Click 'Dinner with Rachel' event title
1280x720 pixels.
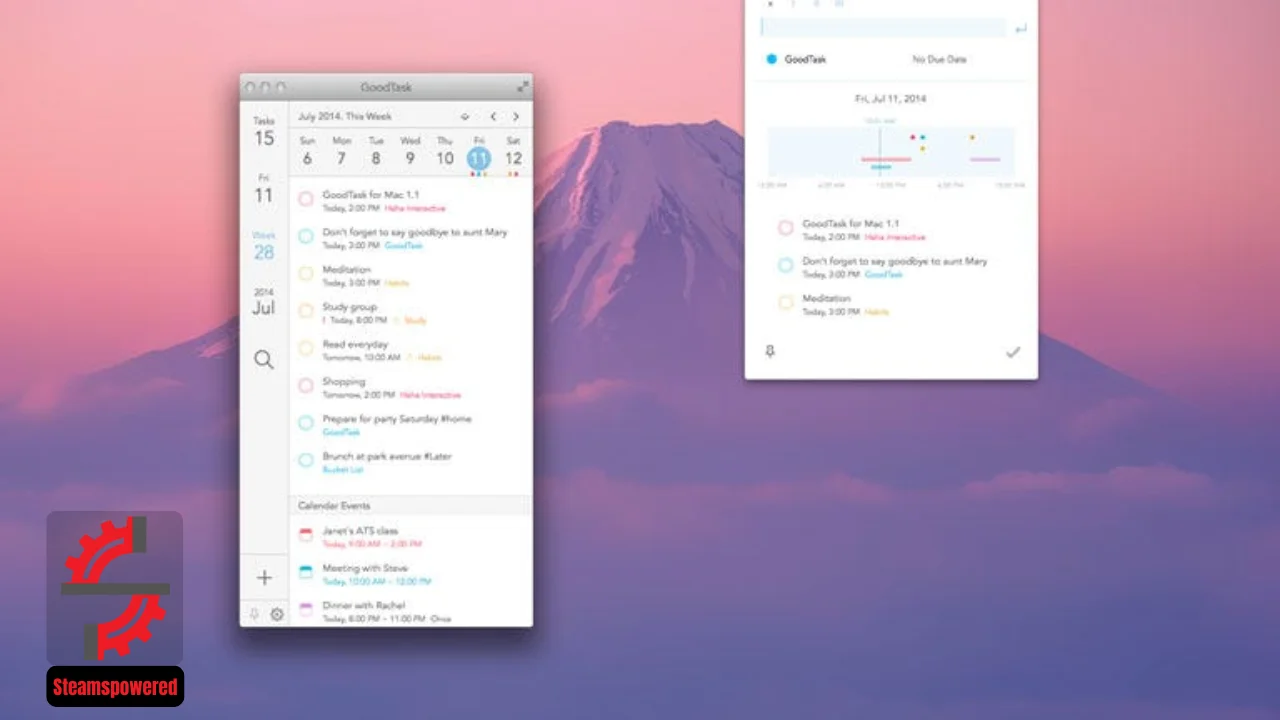click(x=363, y=605)
